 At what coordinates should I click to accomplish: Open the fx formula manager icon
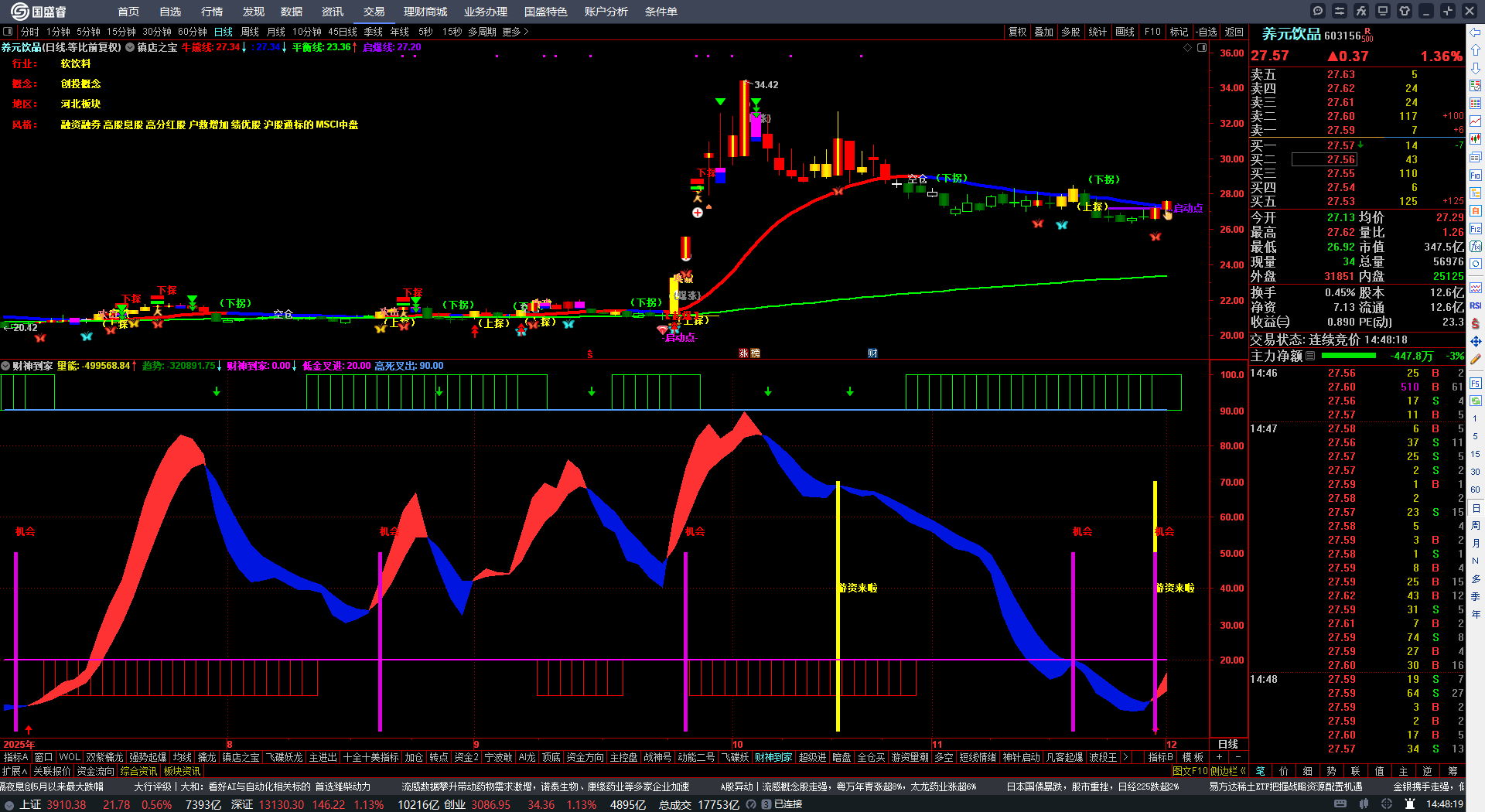[x=1361, y=11]
